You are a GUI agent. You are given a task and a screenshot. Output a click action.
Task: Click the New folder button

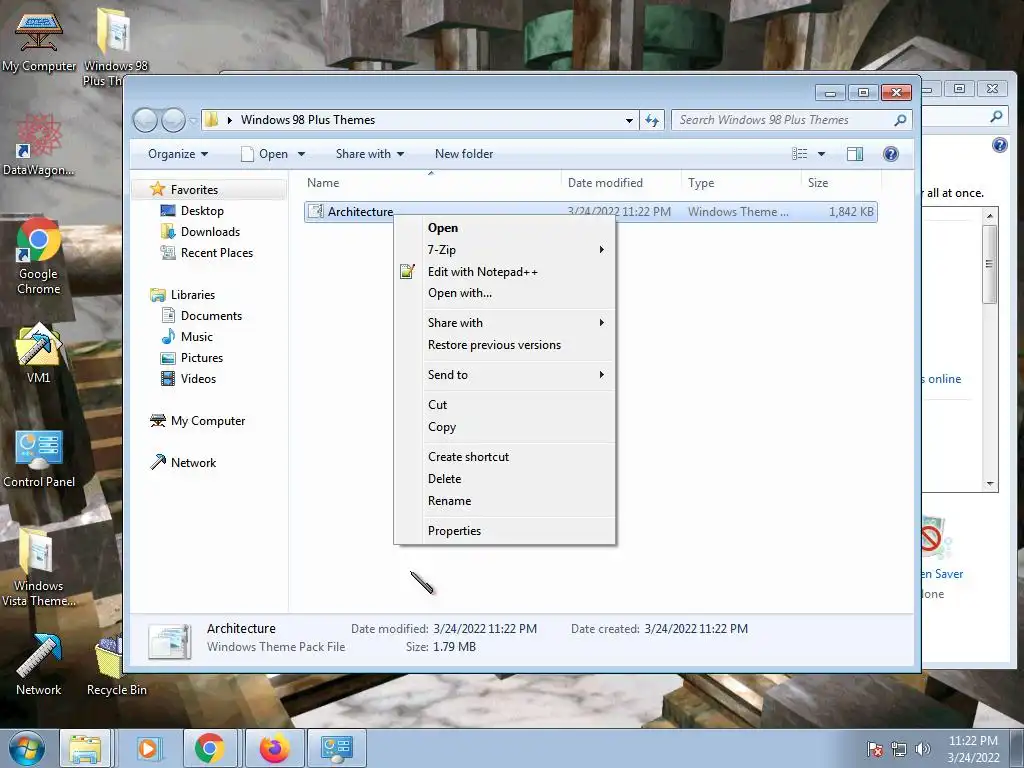tap(464, 154)
